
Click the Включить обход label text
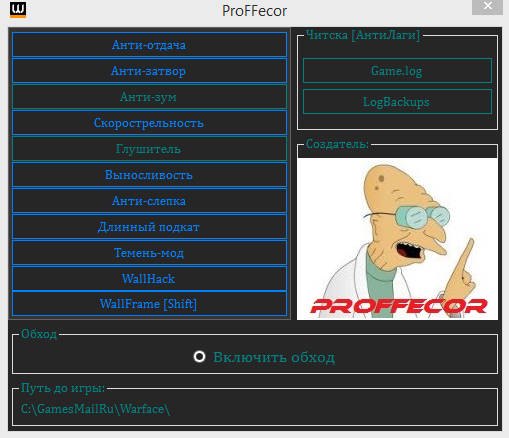point(274,357)
